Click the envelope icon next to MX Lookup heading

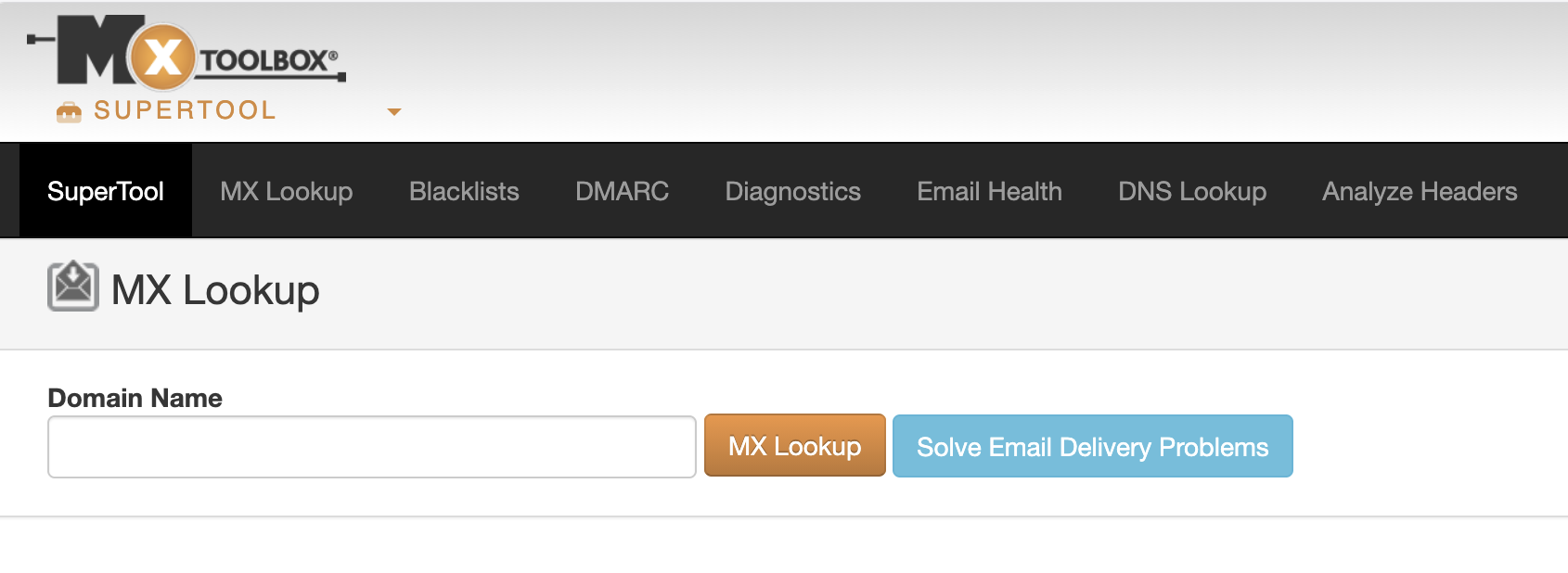(73, 286)
